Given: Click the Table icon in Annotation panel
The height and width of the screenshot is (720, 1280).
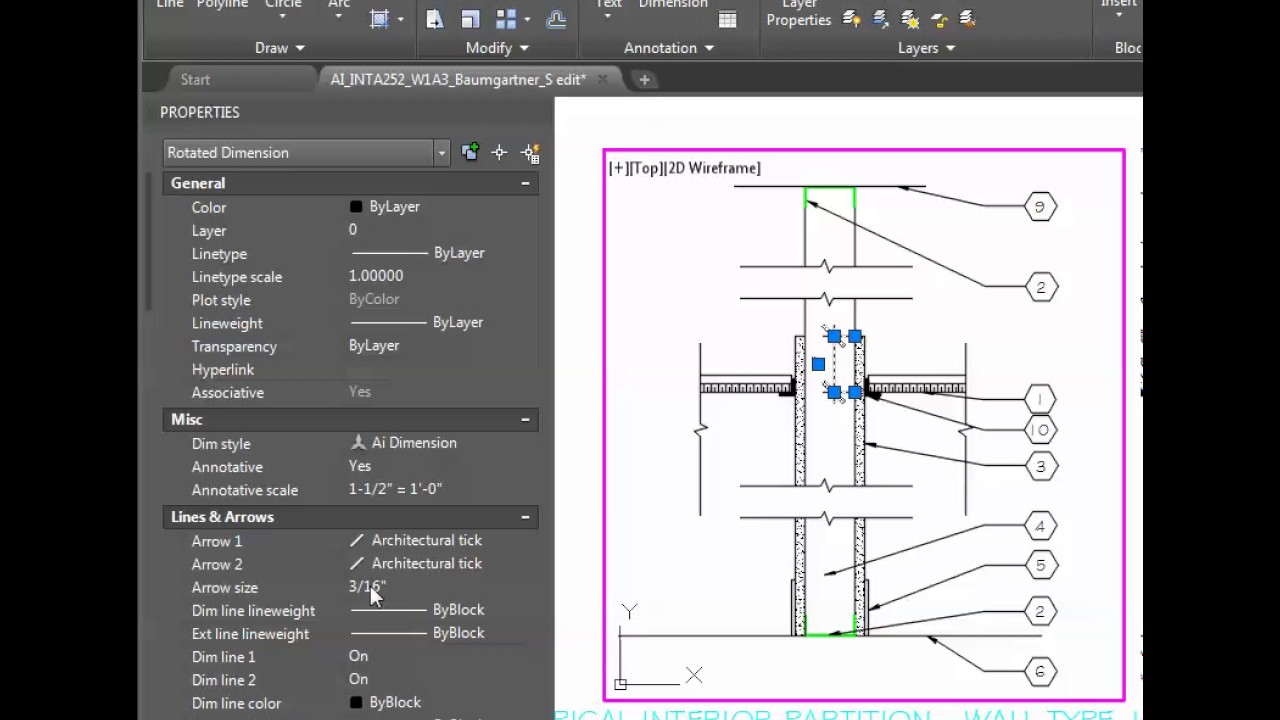Looking at the screenshot, I should click(727, 19).
